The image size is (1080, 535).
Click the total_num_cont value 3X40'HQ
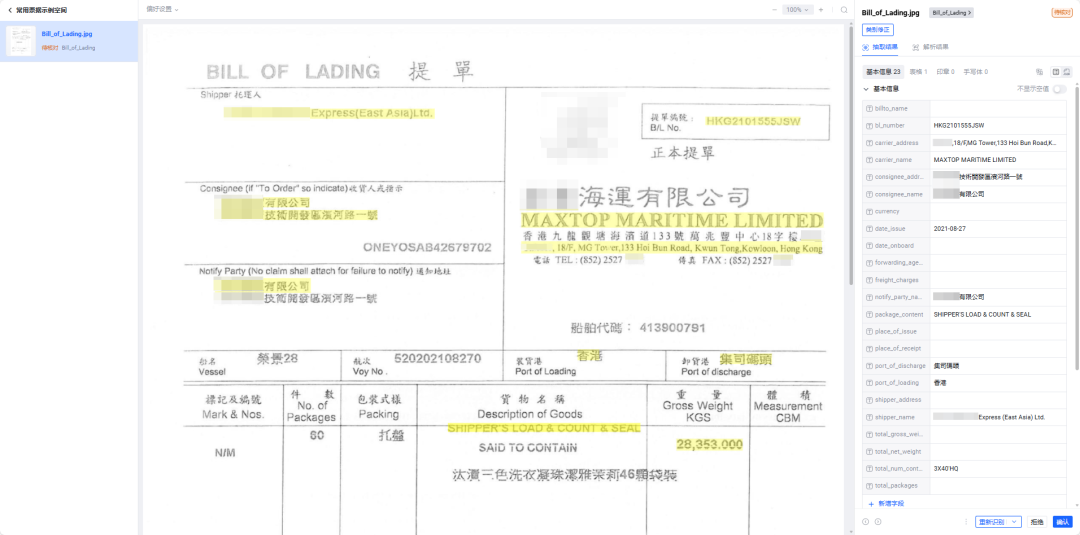946,469
